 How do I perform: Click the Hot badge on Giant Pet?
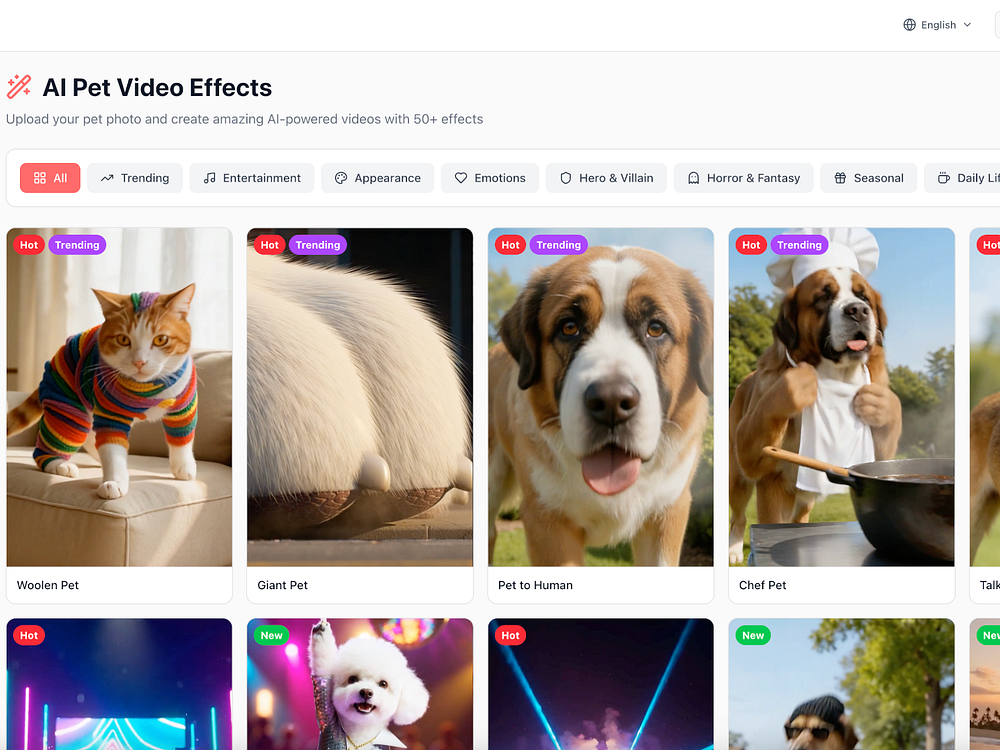pyautogui.click(x=270, y=245)
